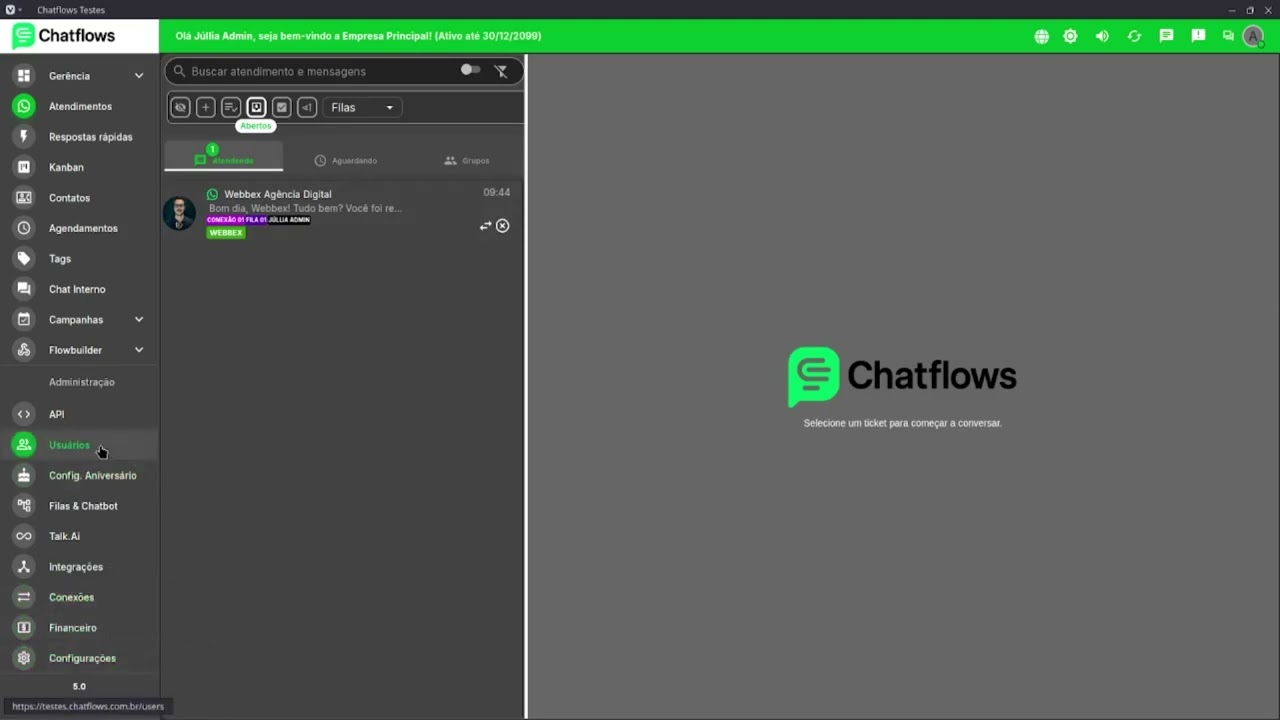Open the message bubble icon with text lines in header
This screenshot has width=1280, height=720.
point(1166,36)
